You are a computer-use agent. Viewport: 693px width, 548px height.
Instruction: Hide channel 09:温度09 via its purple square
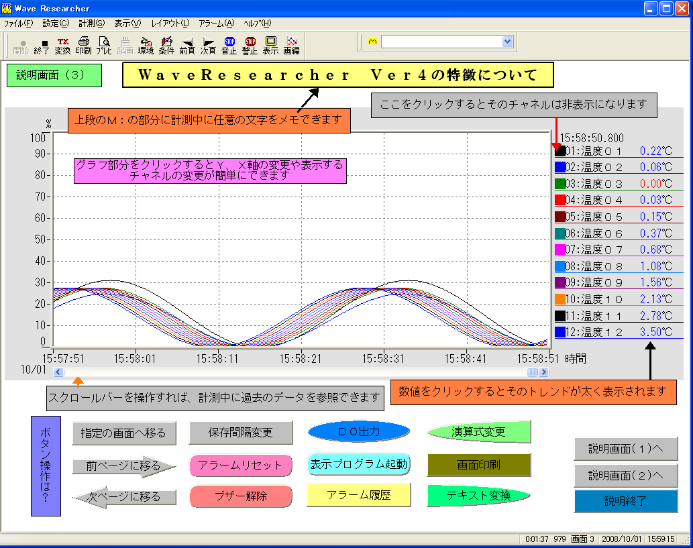[x=560, y=282]
